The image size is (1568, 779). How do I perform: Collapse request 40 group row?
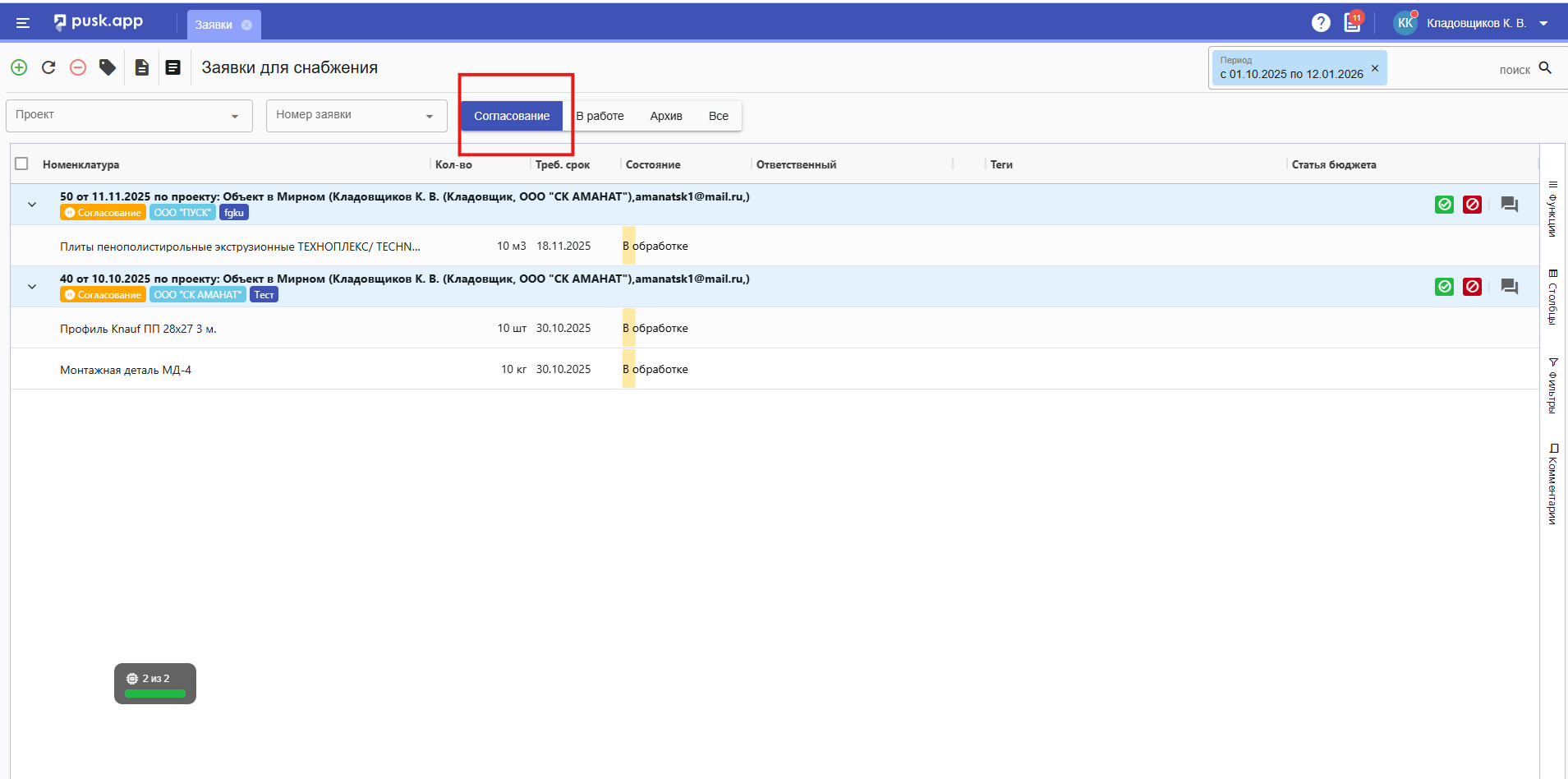pos(32,287)
